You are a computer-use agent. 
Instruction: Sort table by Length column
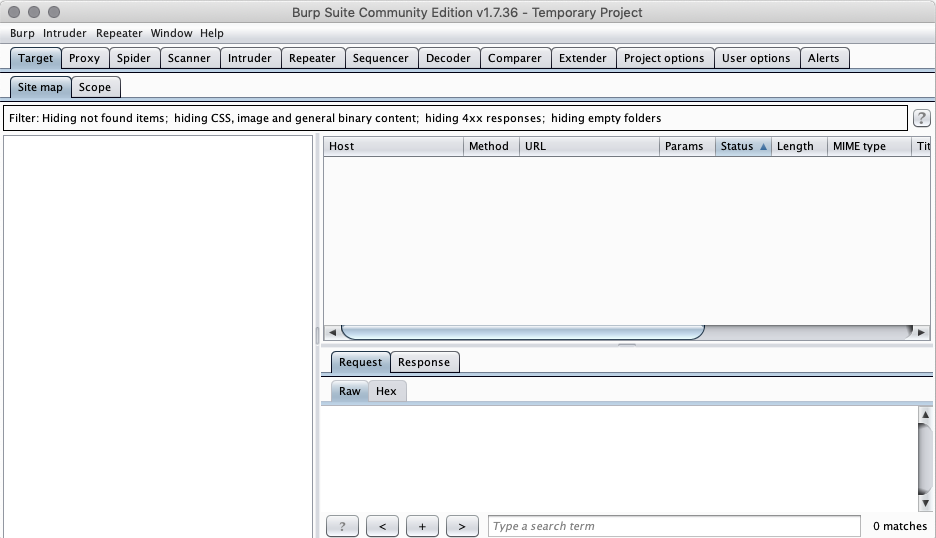pyautogui.click(x=799, y=146)
